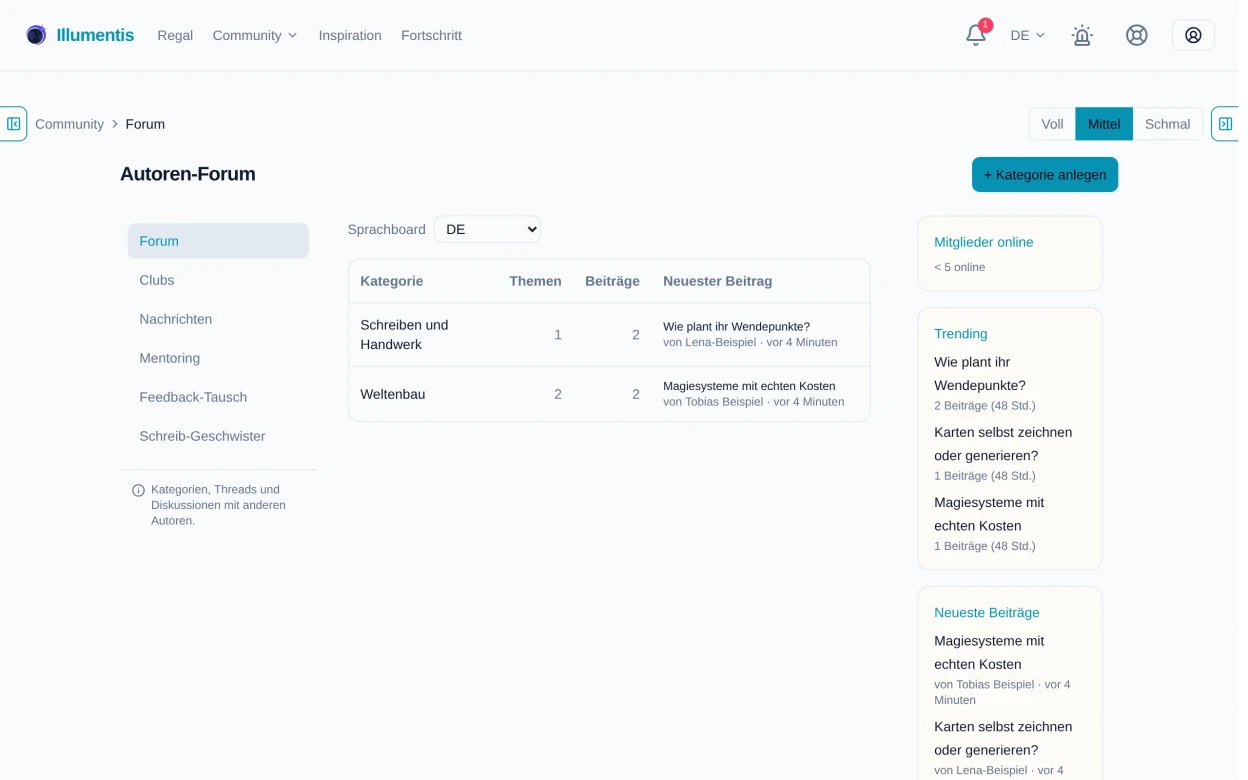This screenshot has height=780, width=1248.
Task: Select the Mittel layout width
Action: pos(1104,124)
